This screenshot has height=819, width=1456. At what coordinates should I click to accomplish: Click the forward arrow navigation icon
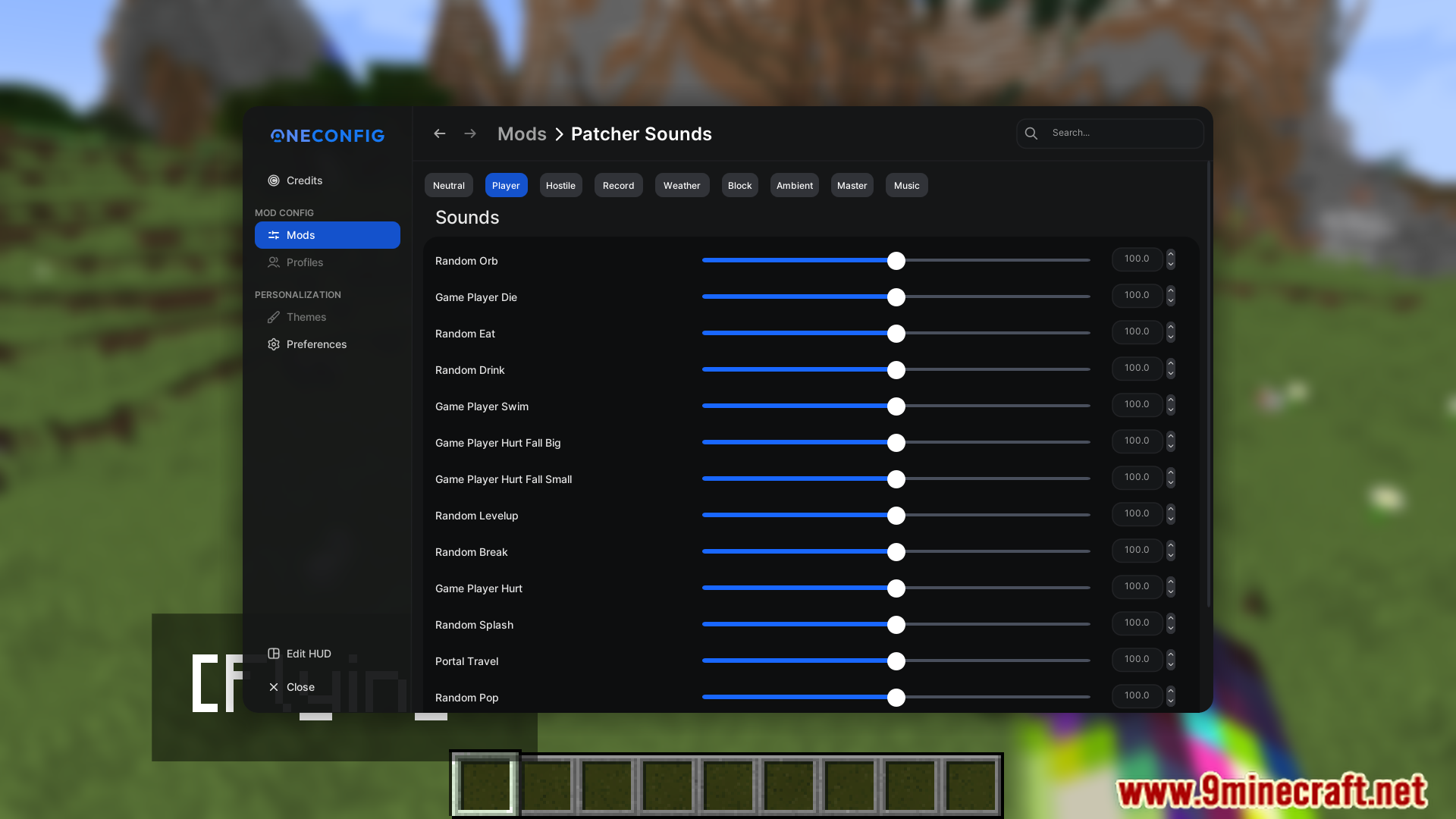(470, 133)
